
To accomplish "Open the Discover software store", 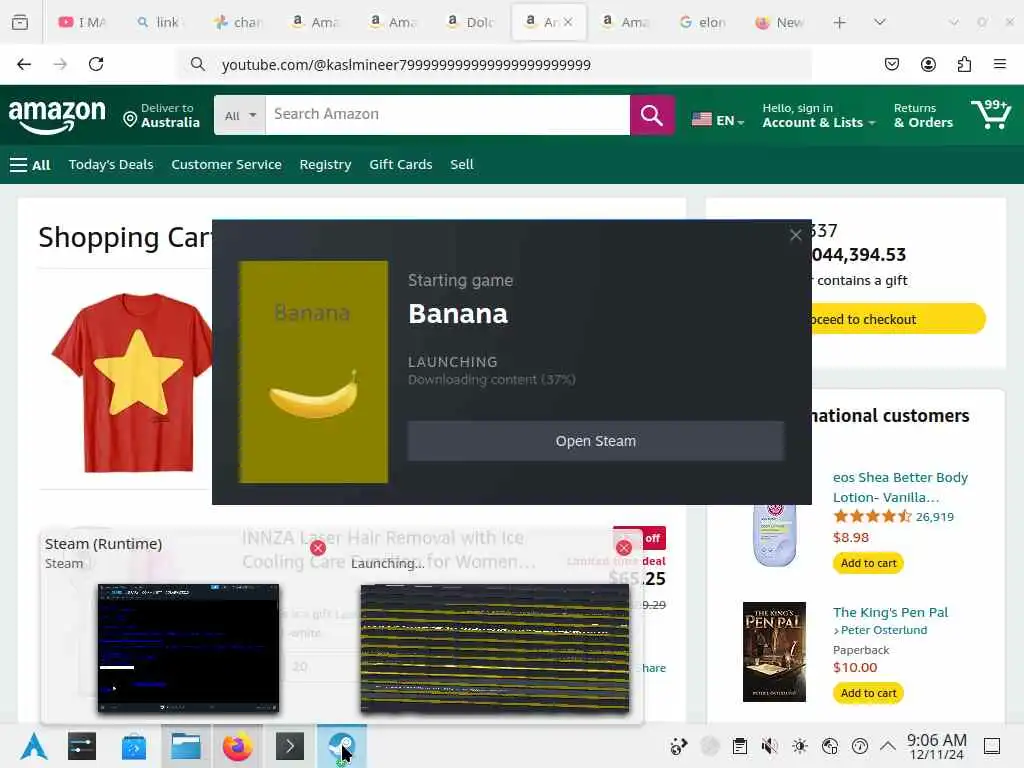I will click(134, 746).
